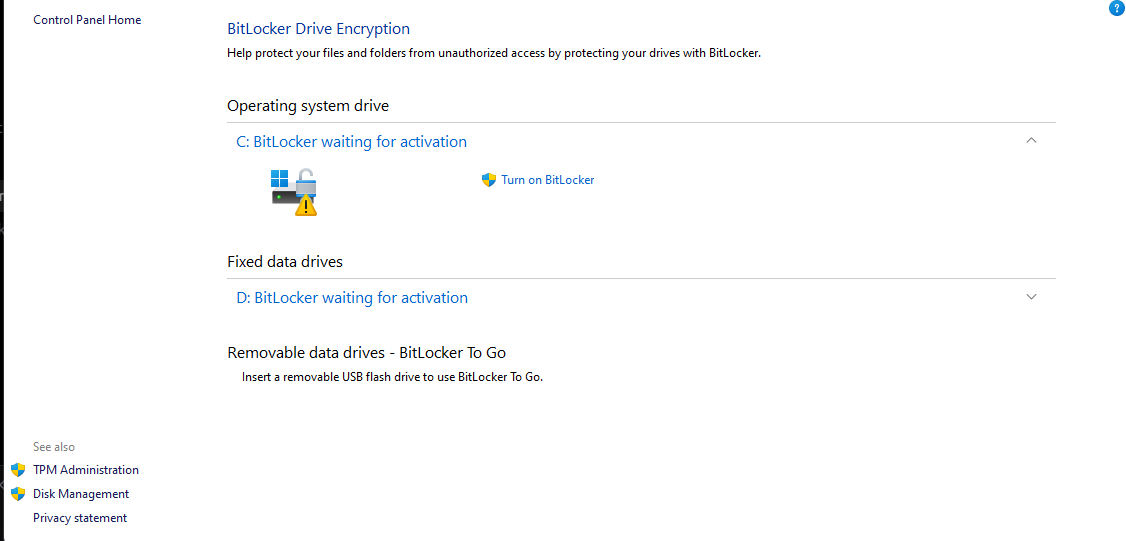Click the blue help question mark icon
The width and height of the screenshot is (1126, 541).
(x=1116, y=8)
